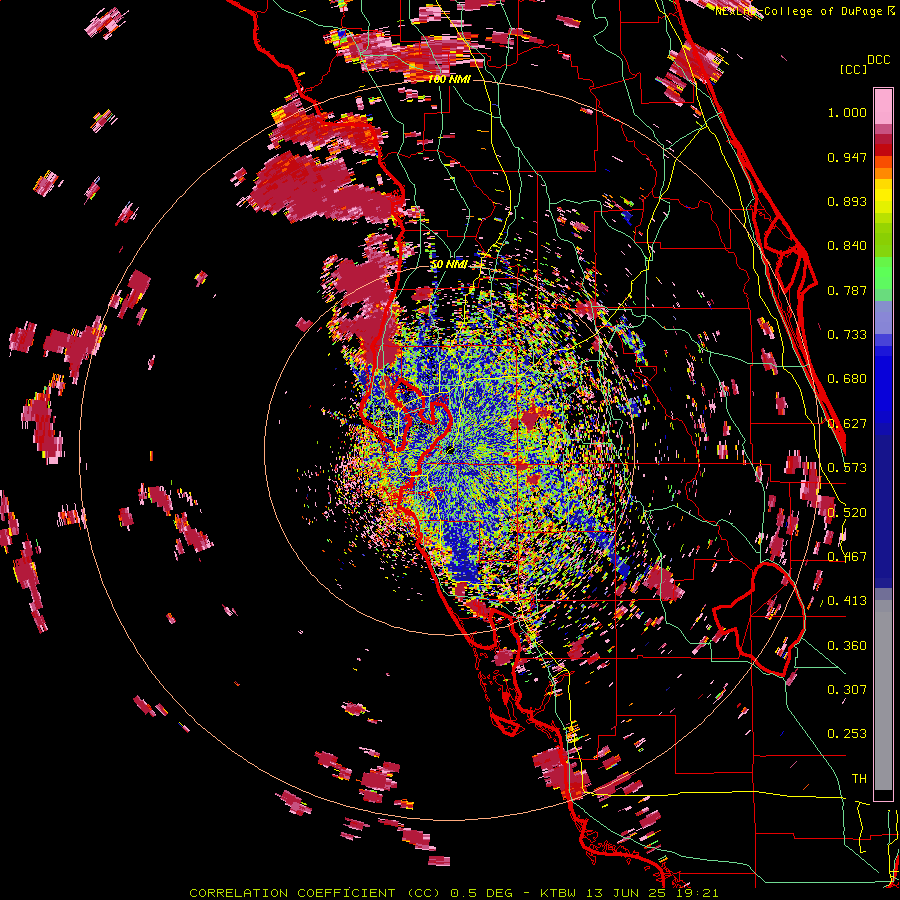This screenshot has width=900, height=900.
Task: Select the 0.573 scale value
Action: tap(847, 468)
